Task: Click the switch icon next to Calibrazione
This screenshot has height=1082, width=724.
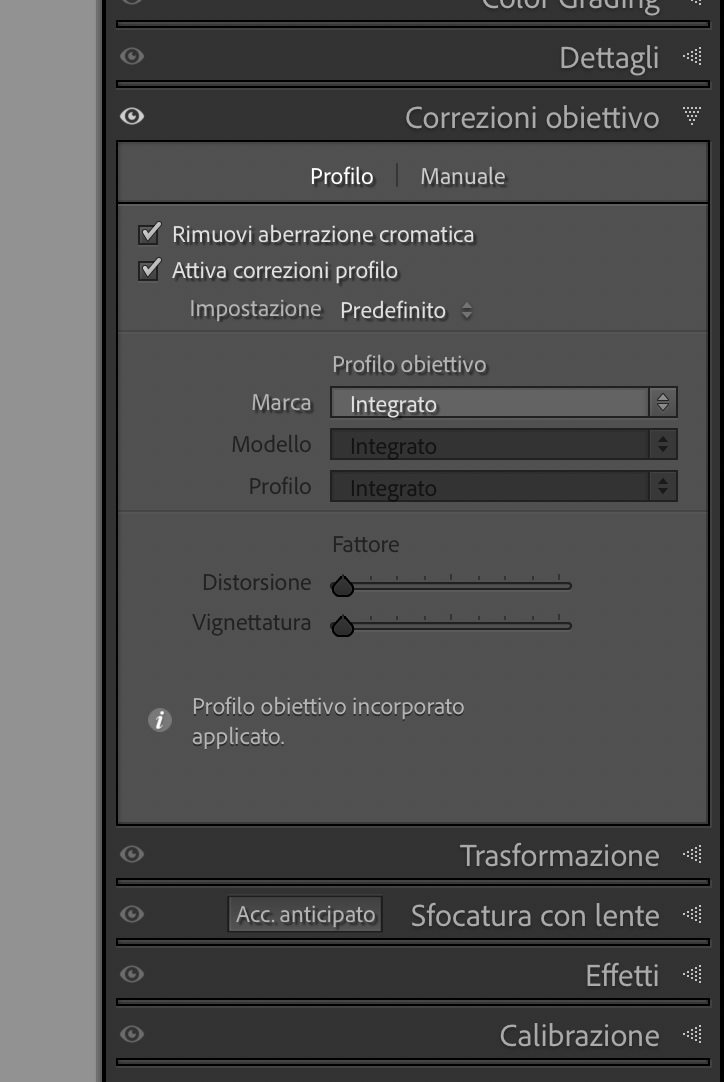Action: pyautogui.click(x=694, y=1035)
